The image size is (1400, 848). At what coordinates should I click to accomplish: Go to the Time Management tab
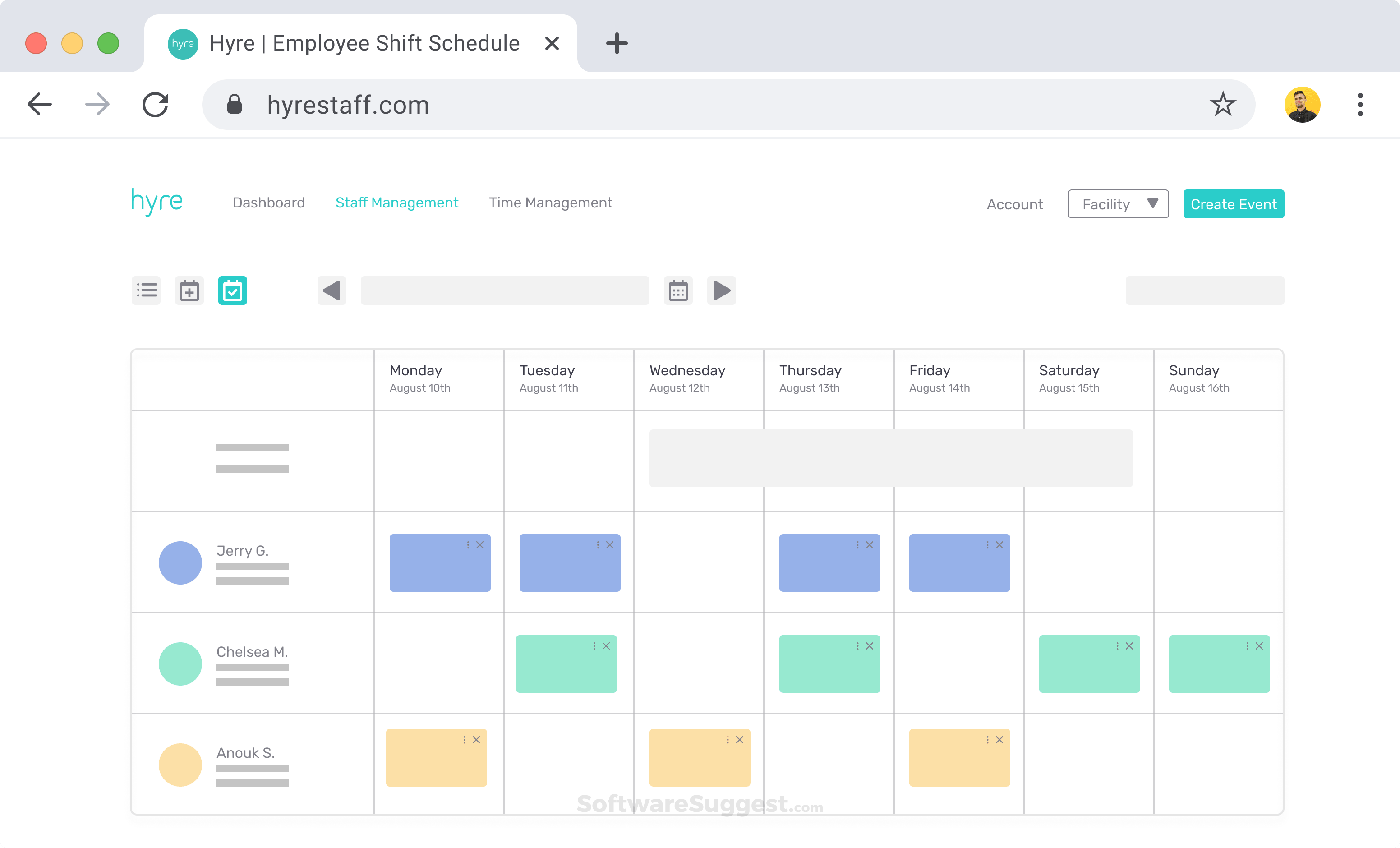pyautogui.click(x=550, y=203)
